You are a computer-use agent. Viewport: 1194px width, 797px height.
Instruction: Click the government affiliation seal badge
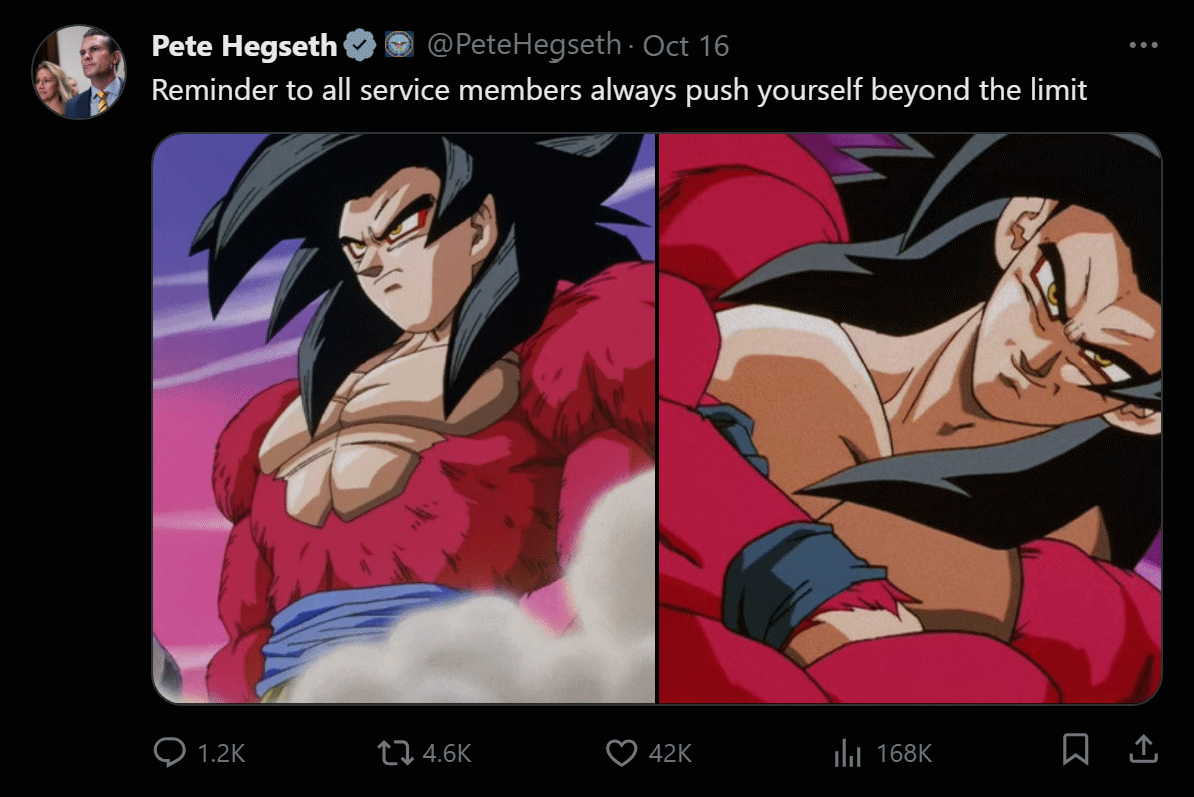point(399,44)
